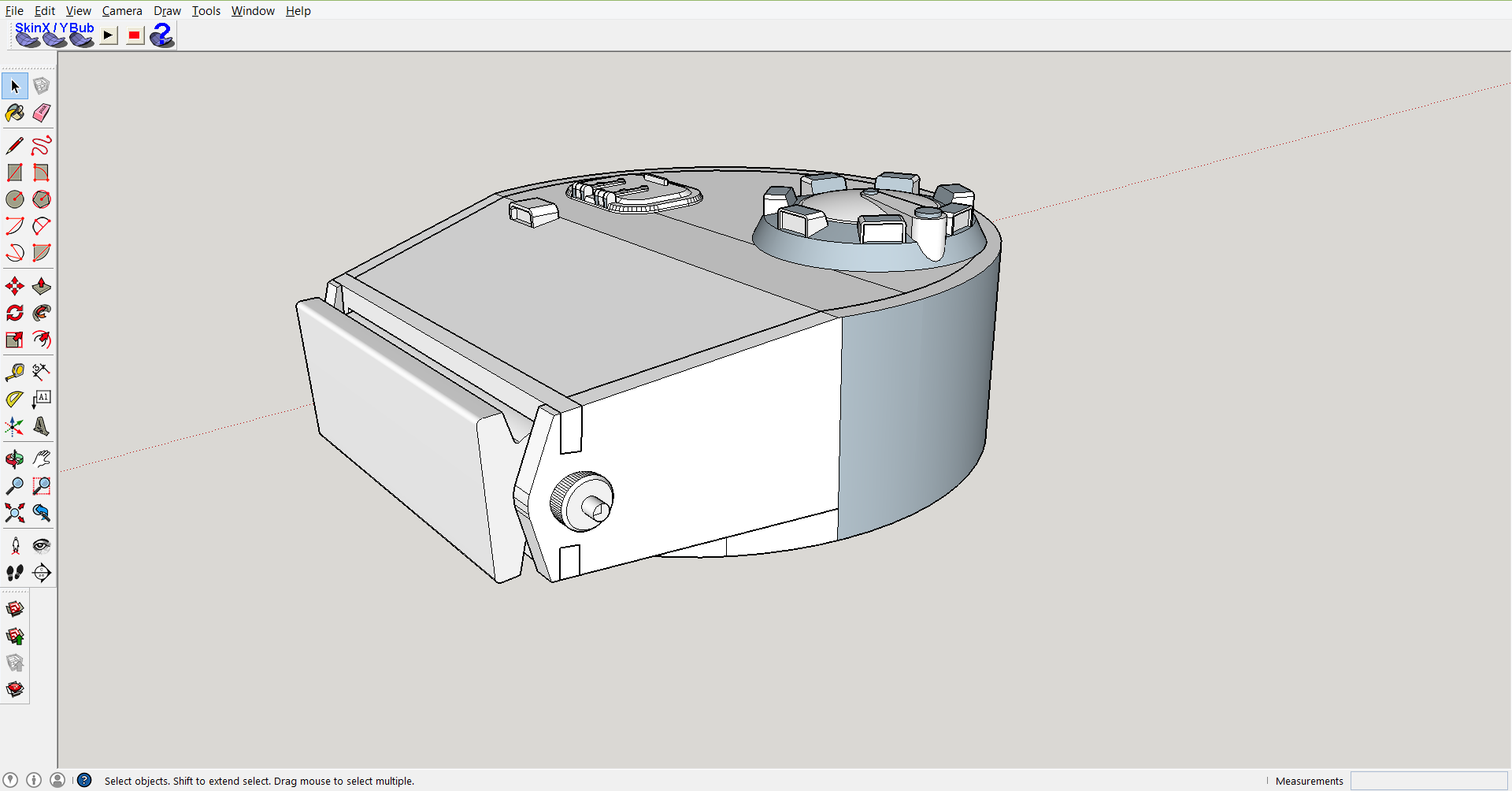Activate the Orbit camera tool
Screen dimensions: 1512x791
click(x=15, y=459)
